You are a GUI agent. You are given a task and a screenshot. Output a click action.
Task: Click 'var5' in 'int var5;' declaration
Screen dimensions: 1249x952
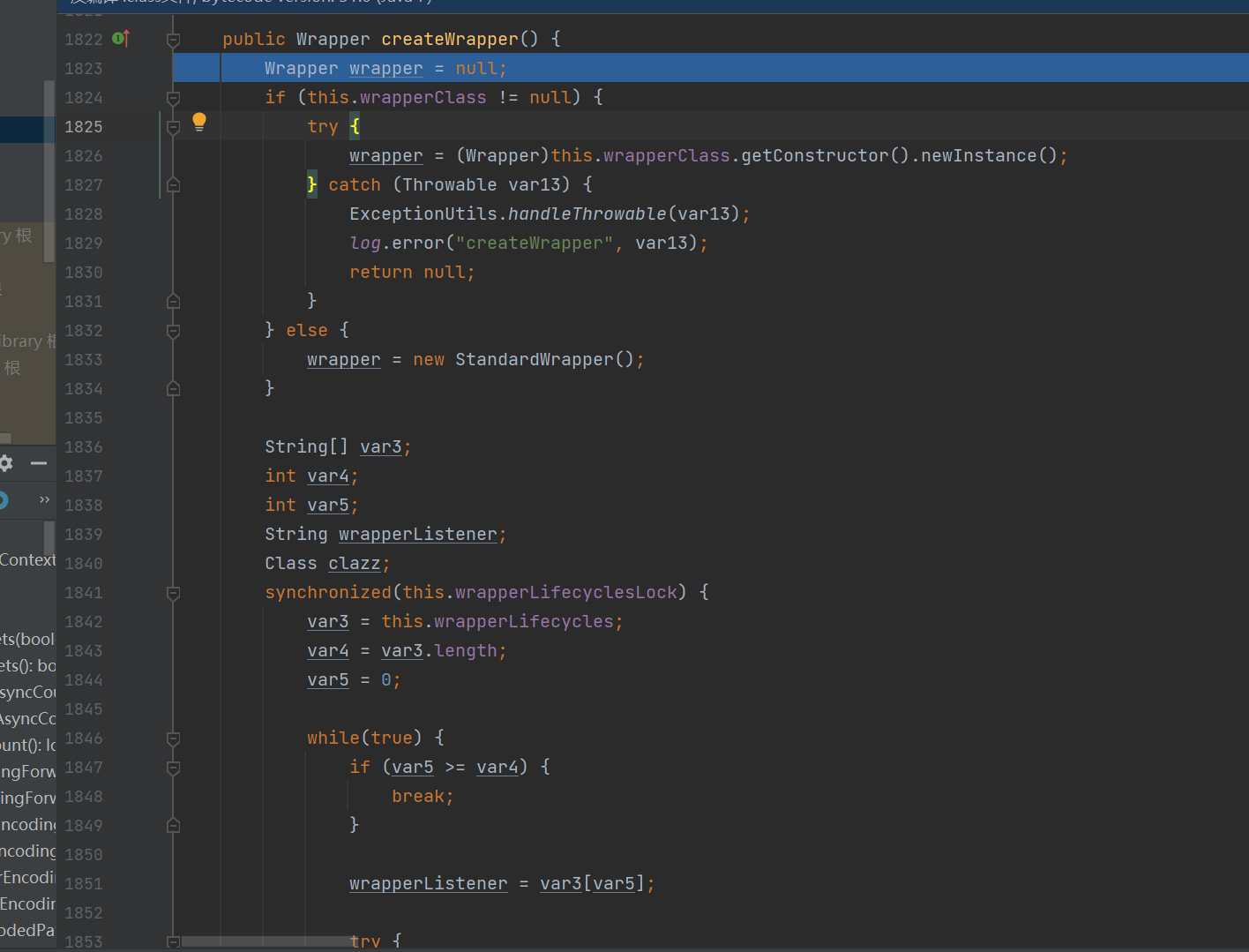(328, 505)
